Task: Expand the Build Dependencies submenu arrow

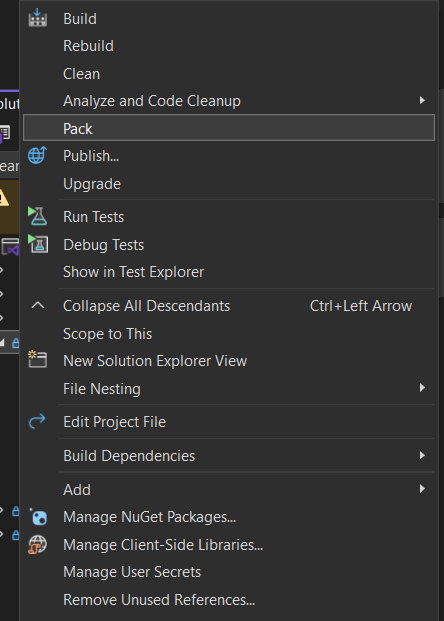Action: point(422,455)
